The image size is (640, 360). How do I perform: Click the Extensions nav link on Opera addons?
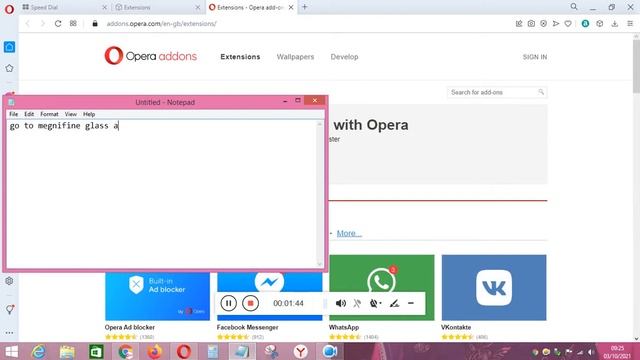coord(240,57)
